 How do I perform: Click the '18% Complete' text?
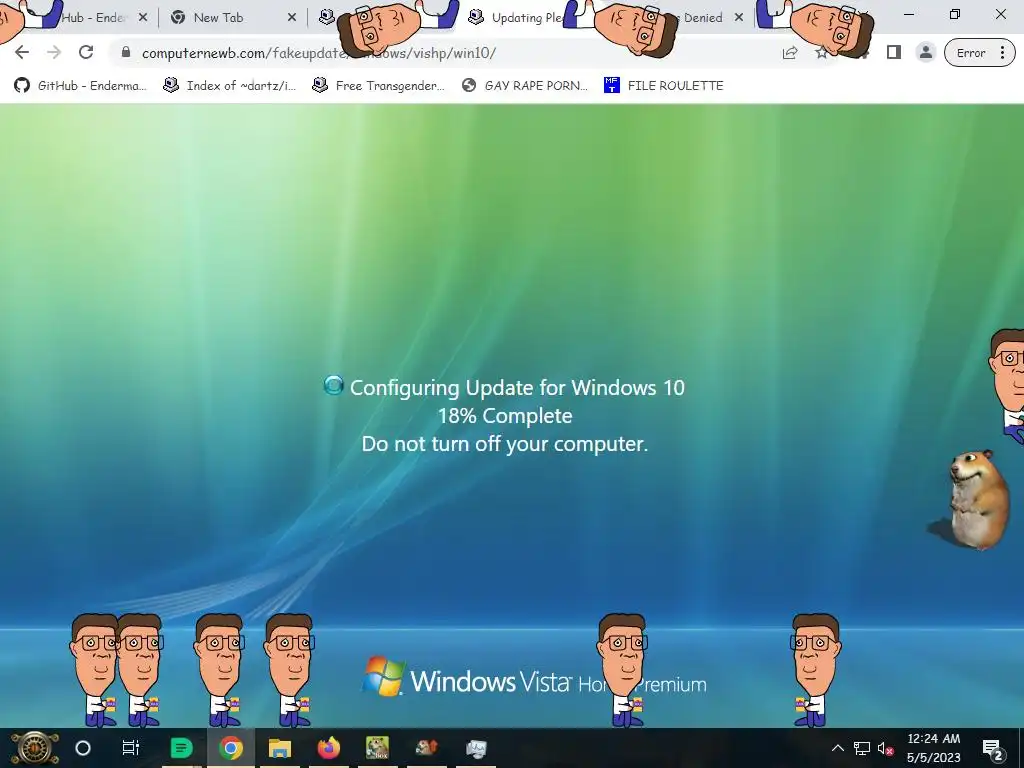[505, 415]
